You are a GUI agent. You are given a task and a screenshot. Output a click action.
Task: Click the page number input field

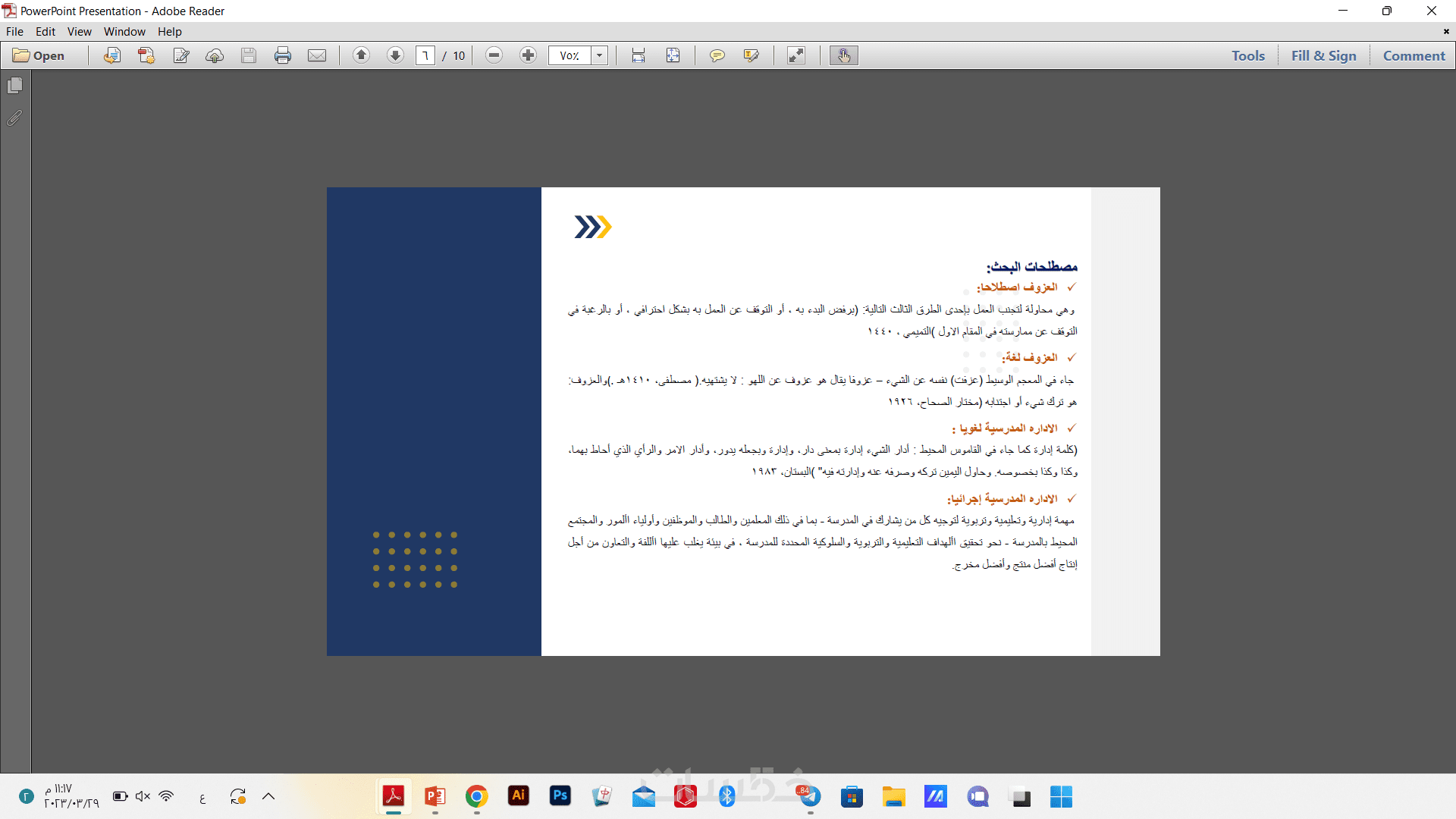pyautogui.click(x=425, y=55)
